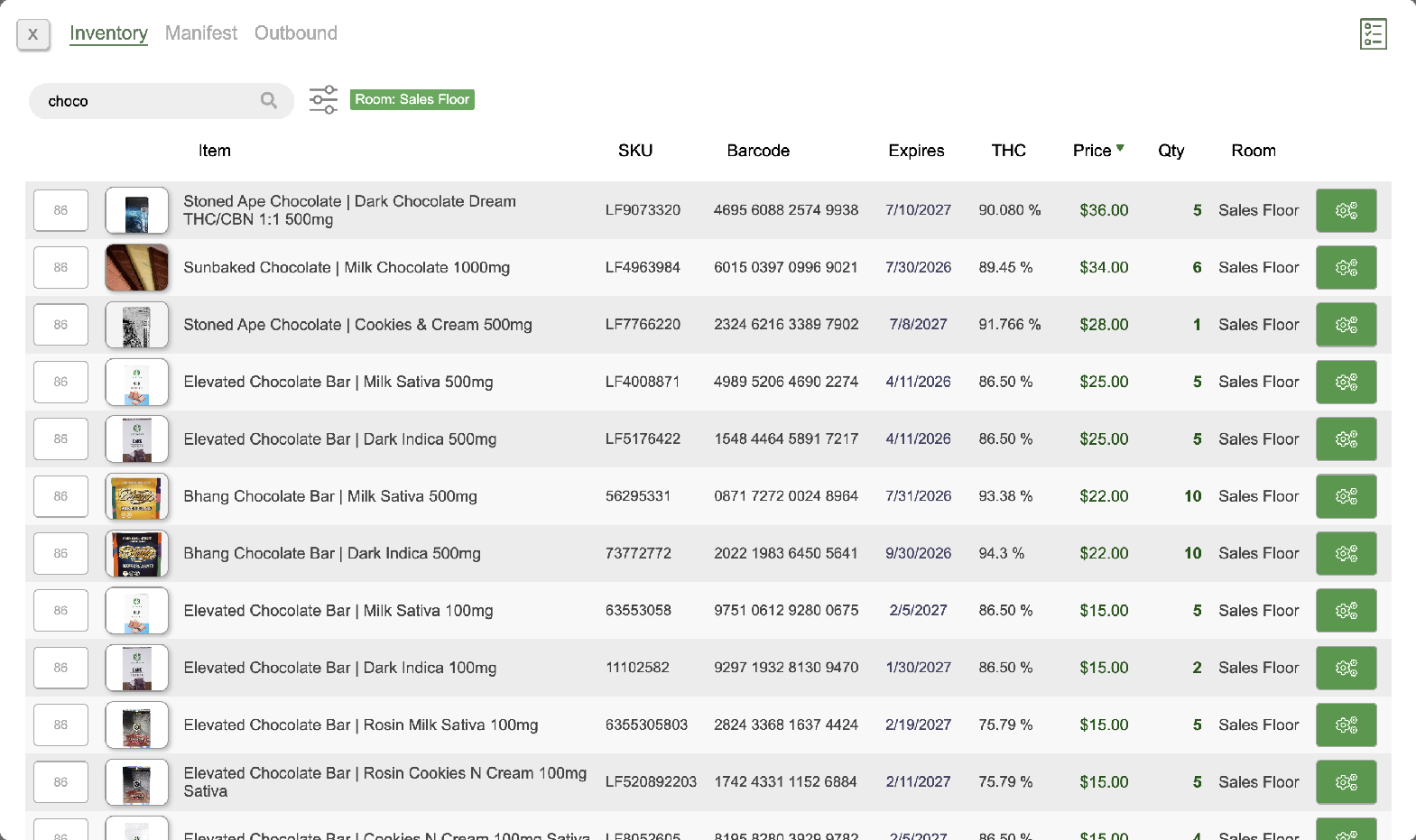Screen dimensions: 1416x840
Task: Click gear button for Elevated Rosin Milk Sativa
Action: pyautogui.click(x=1346, y=725)
